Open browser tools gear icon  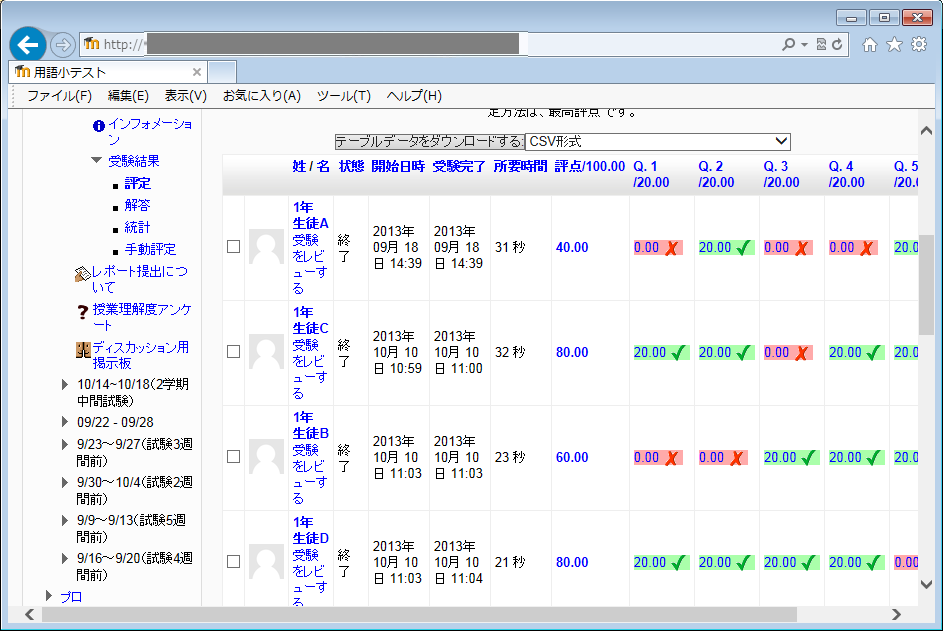919,45
